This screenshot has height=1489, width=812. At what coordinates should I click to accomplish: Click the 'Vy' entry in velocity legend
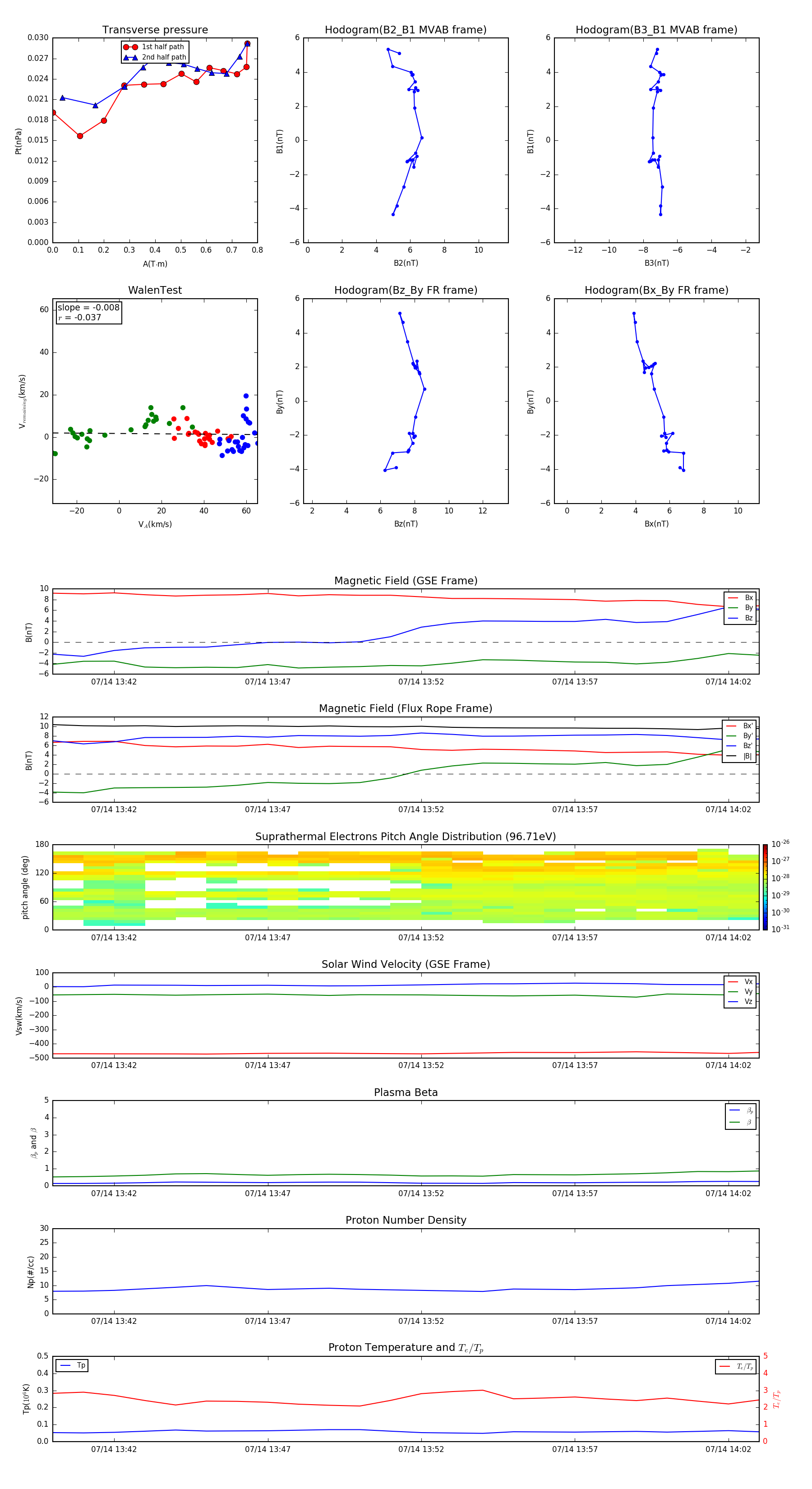point(740,991)
